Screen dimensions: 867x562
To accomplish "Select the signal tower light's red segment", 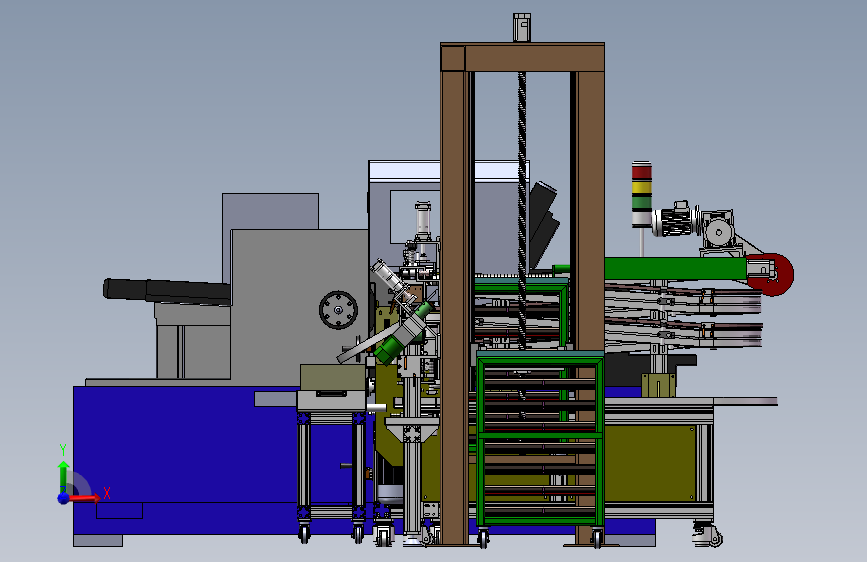I will point(642,172).
